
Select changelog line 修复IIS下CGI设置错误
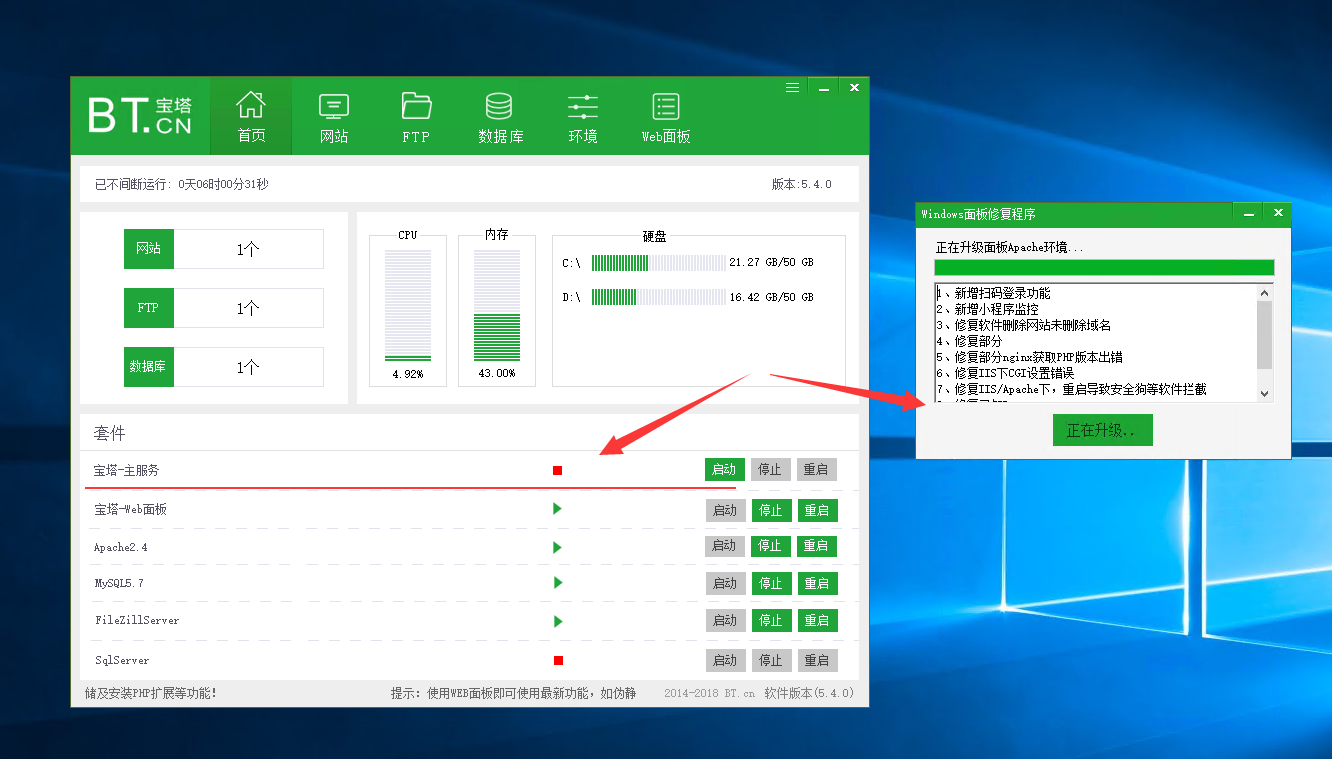(1005, 373)
